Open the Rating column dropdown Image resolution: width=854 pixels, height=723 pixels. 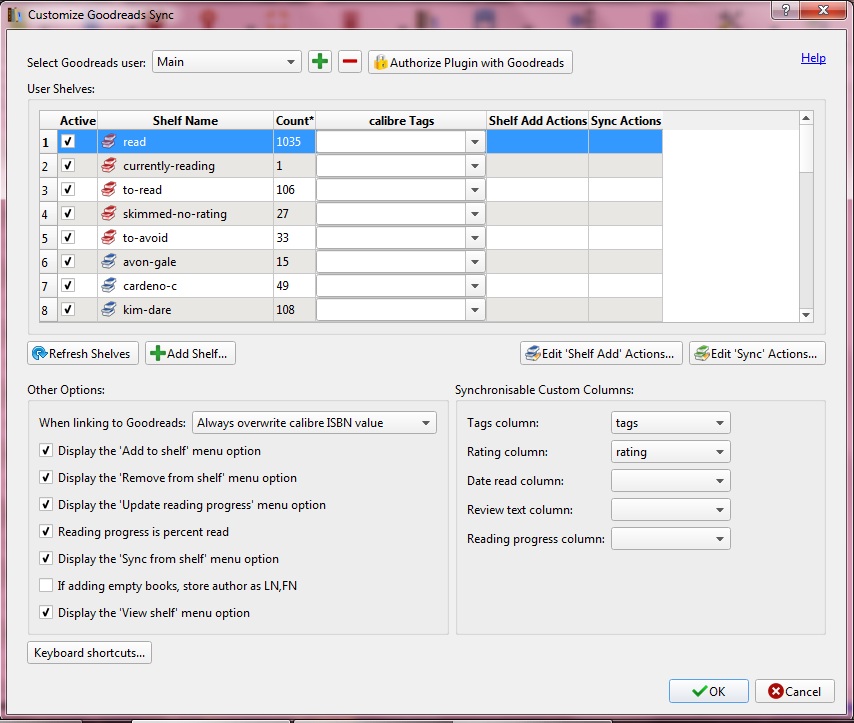coord(670,452)
